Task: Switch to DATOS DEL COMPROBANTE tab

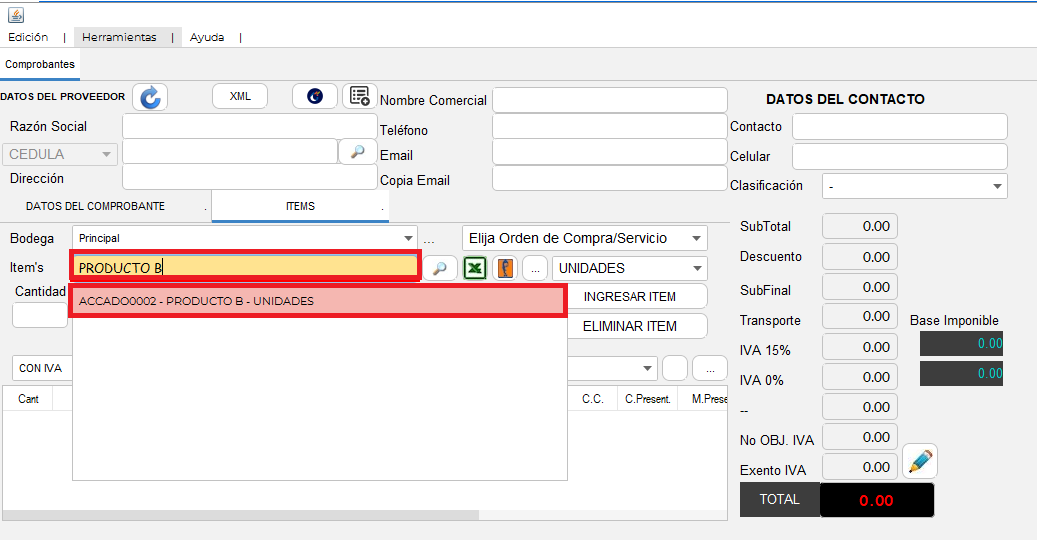Action: (95, 206)
